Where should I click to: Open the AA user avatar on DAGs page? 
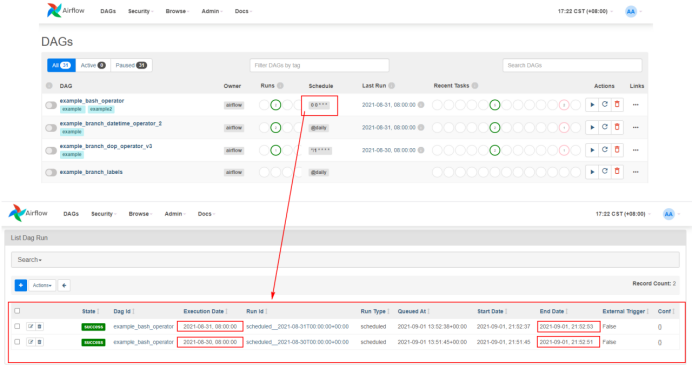click(631, 11)
